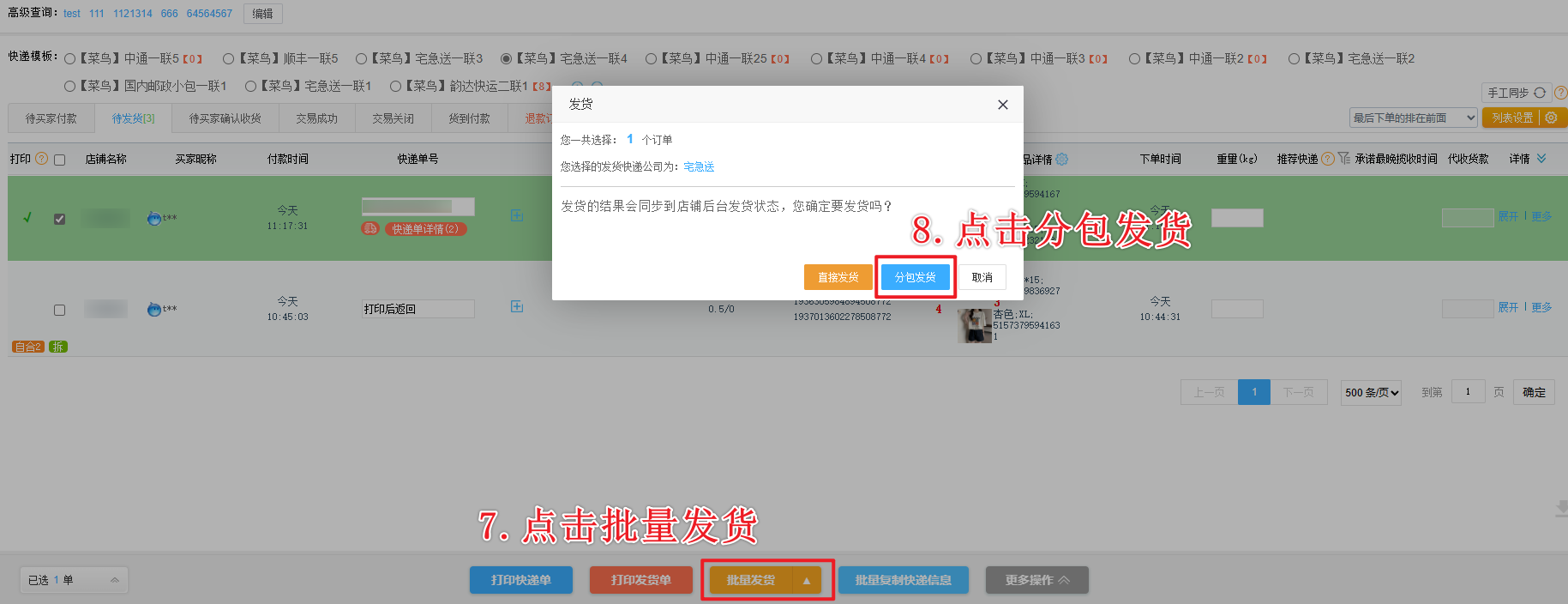Select the 【菜鸟】中通一联5 template radio
Image resolution: width=1568 pixels, height=604 pixels.
[x=70, y=59]
